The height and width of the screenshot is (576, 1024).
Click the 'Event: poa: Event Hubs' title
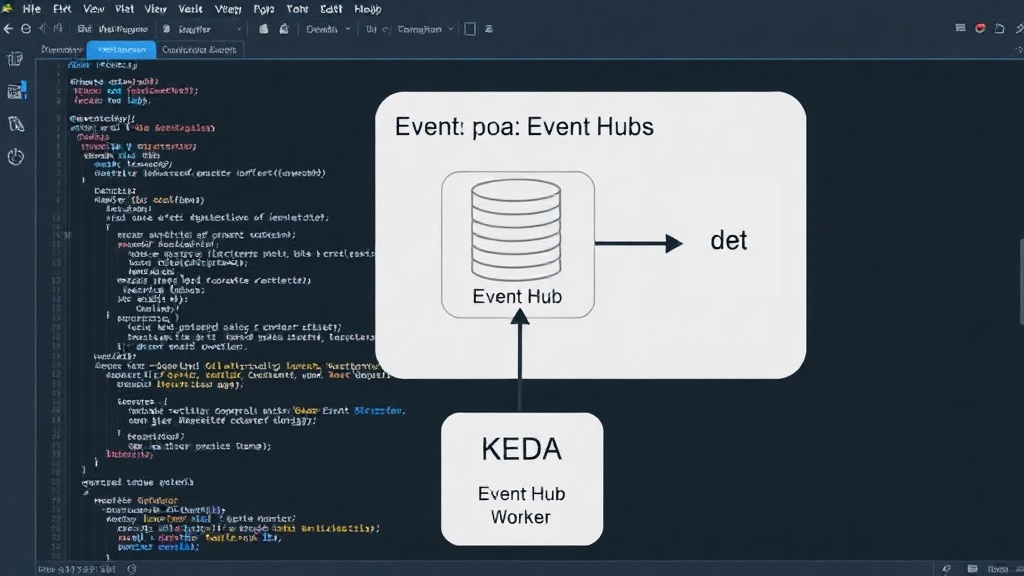coord(524,127)
